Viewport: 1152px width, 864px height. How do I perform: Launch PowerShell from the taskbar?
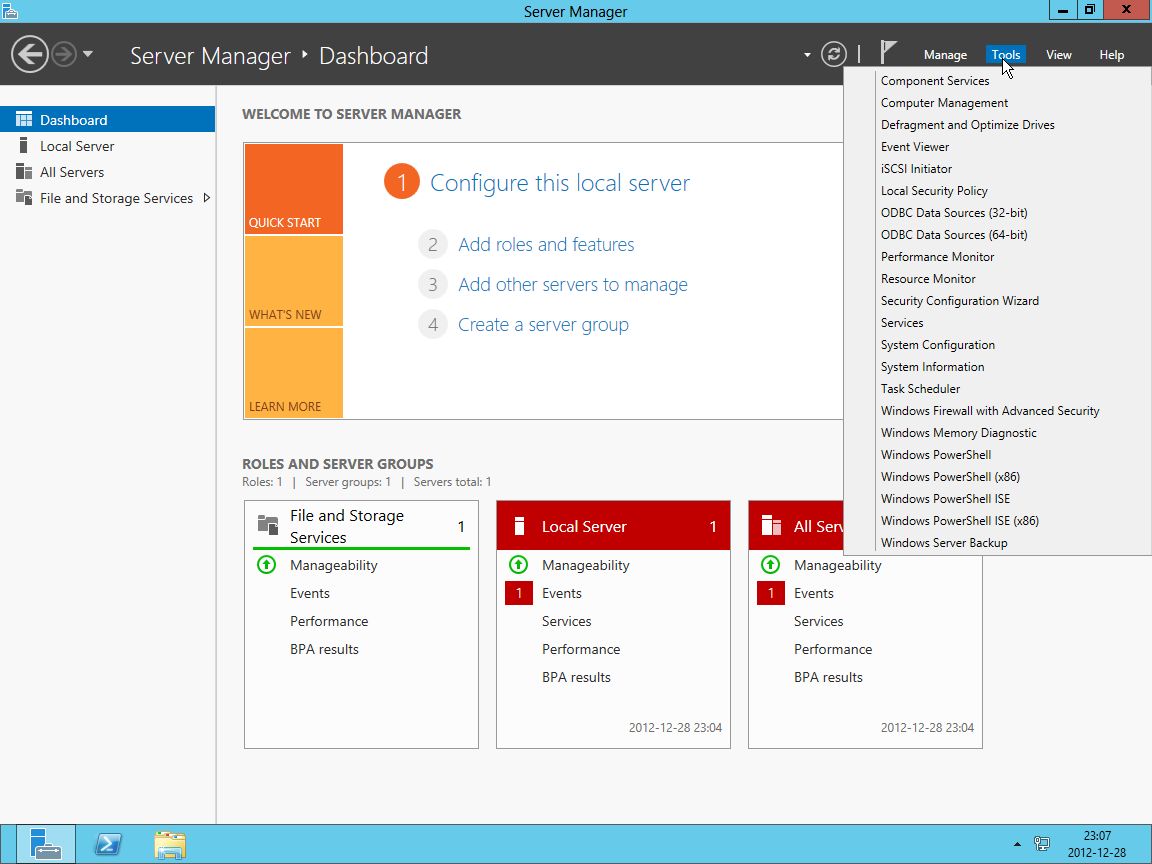pyautogui.click(x=108, y=844)
